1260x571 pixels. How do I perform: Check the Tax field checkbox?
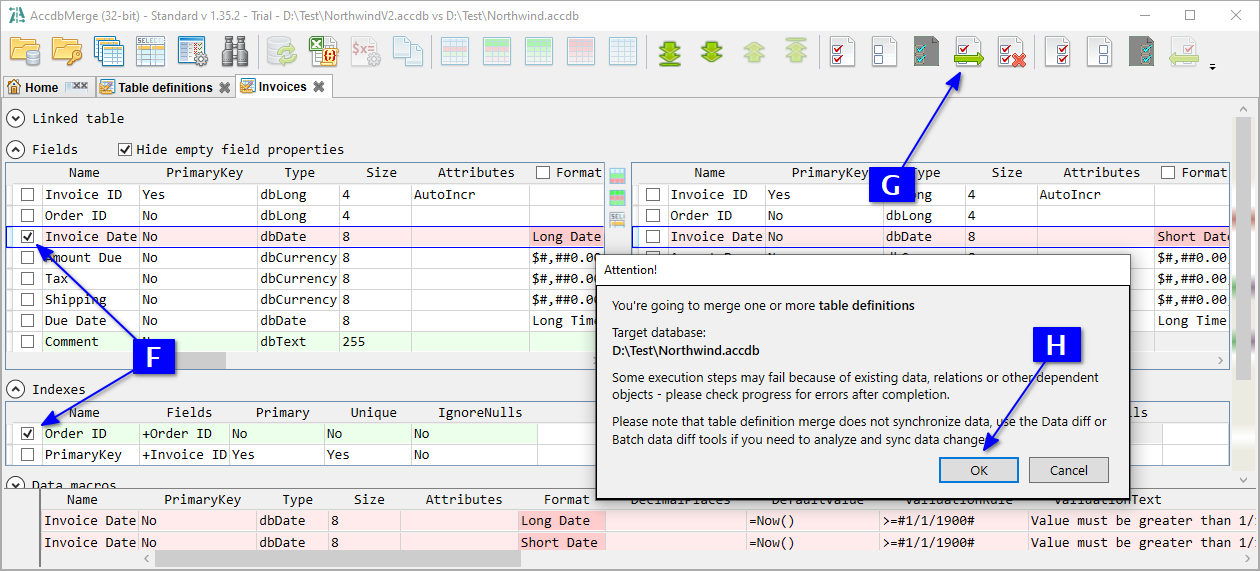tap(28, 279)
